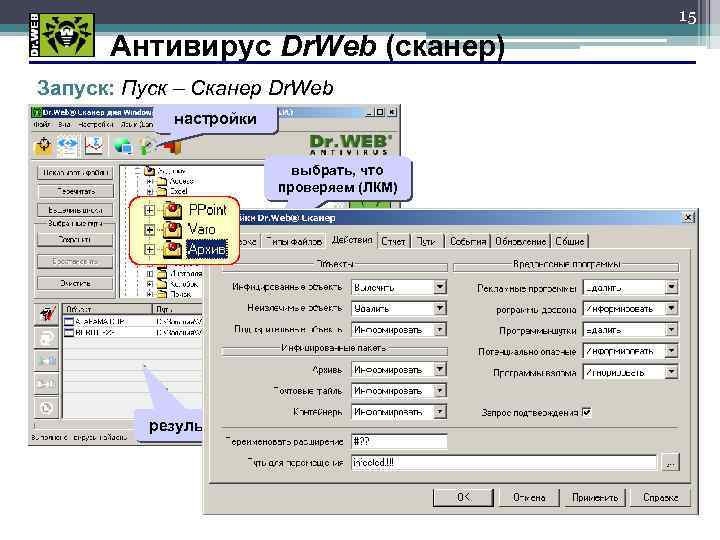This screenshot has width=720, height=540.
Task: Start scan with red icon beside results list
Action: [x=46, y=314]
